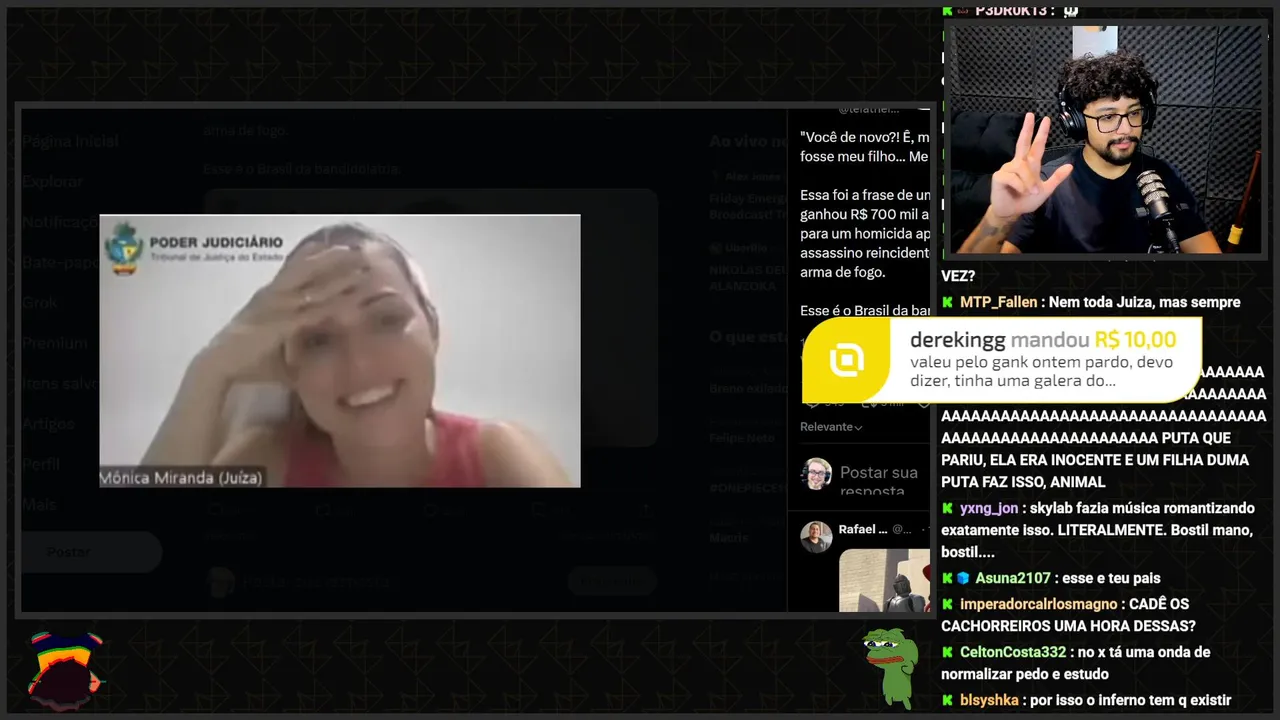
Task: Open Grok in the X sidebar
Action: pos(40,302)
